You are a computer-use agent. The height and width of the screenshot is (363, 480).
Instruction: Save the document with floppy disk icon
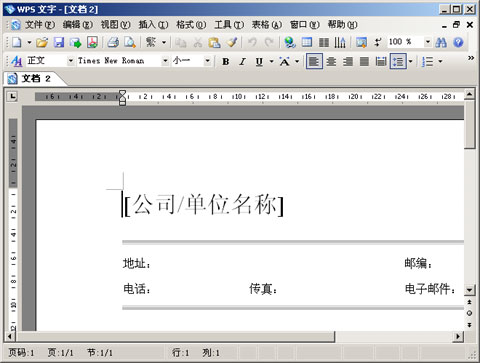point(59,42)
